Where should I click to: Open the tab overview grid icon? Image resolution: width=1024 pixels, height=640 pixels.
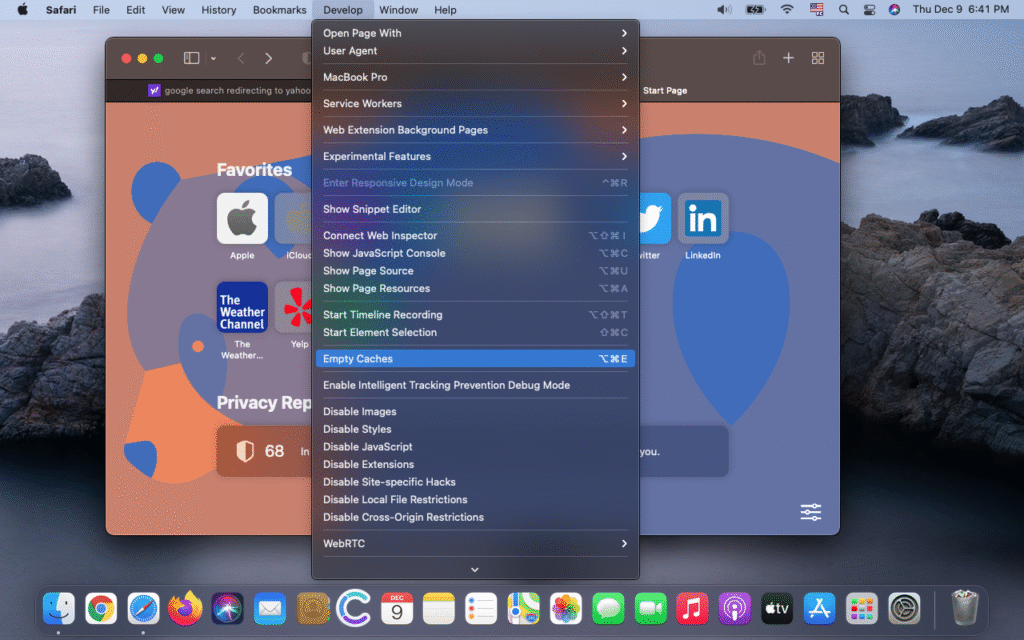817,59
